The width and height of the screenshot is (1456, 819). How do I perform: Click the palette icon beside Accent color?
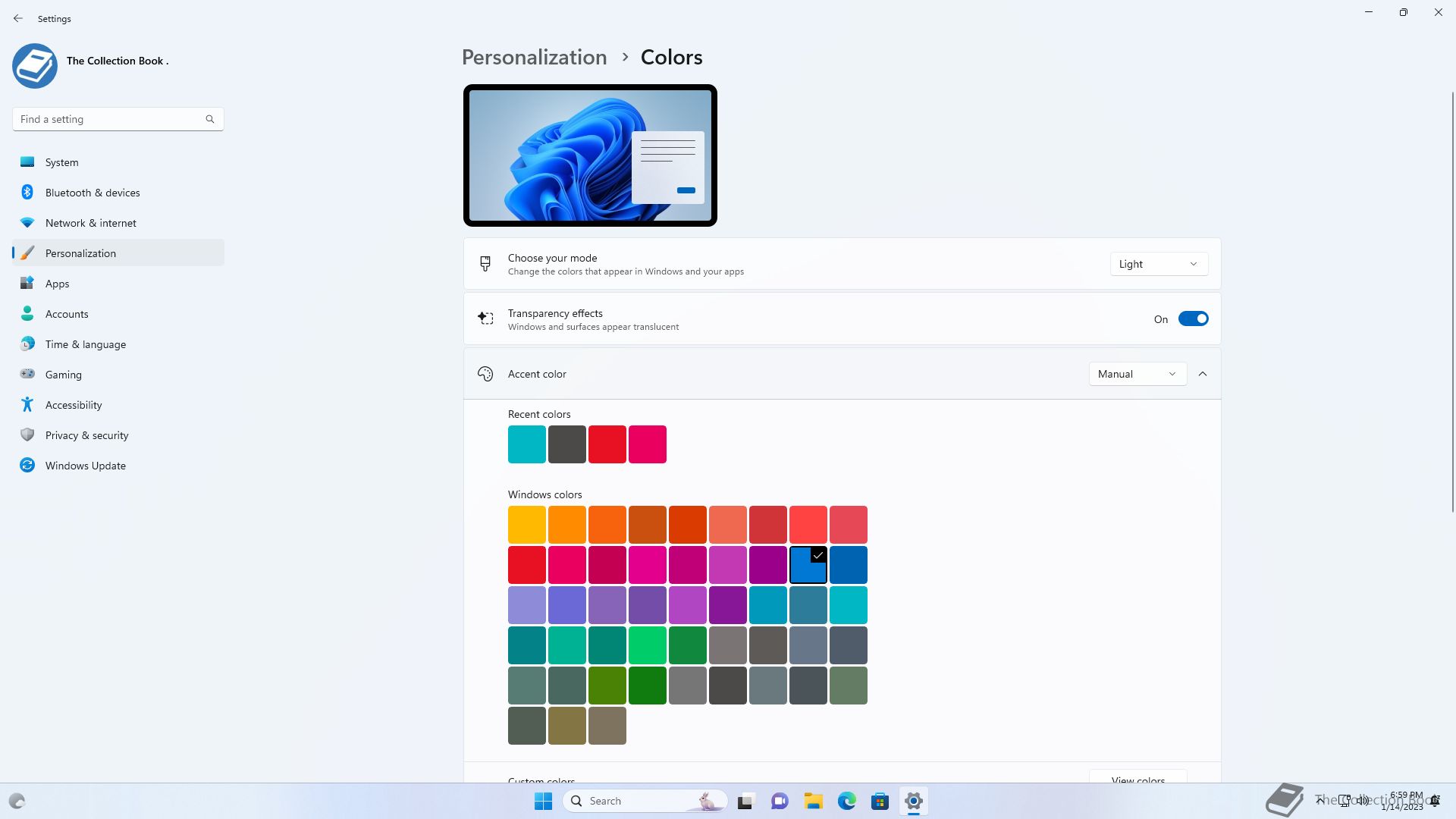tap(485, 374)
